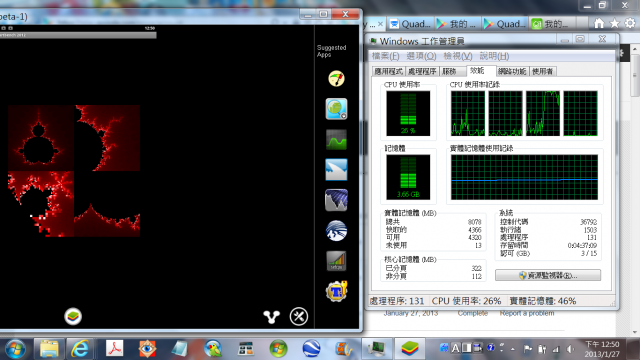Click the Mandelbrot fractal image in BlueStacks
The height and width of the screenshot is (360, 640).
(74, 171)
